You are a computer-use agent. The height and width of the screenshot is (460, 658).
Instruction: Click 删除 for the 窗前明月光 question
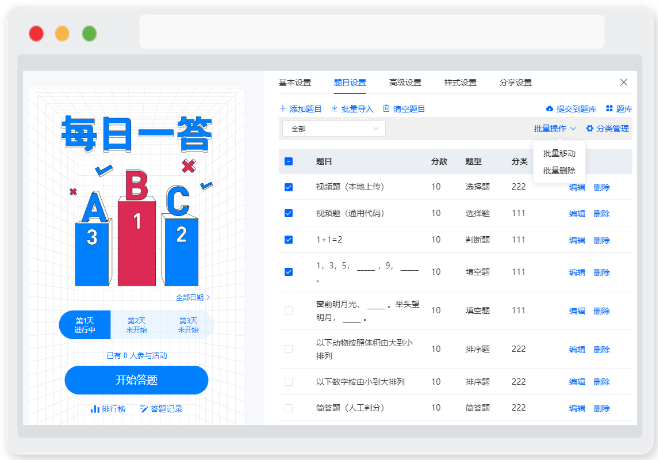pos(601,311)
